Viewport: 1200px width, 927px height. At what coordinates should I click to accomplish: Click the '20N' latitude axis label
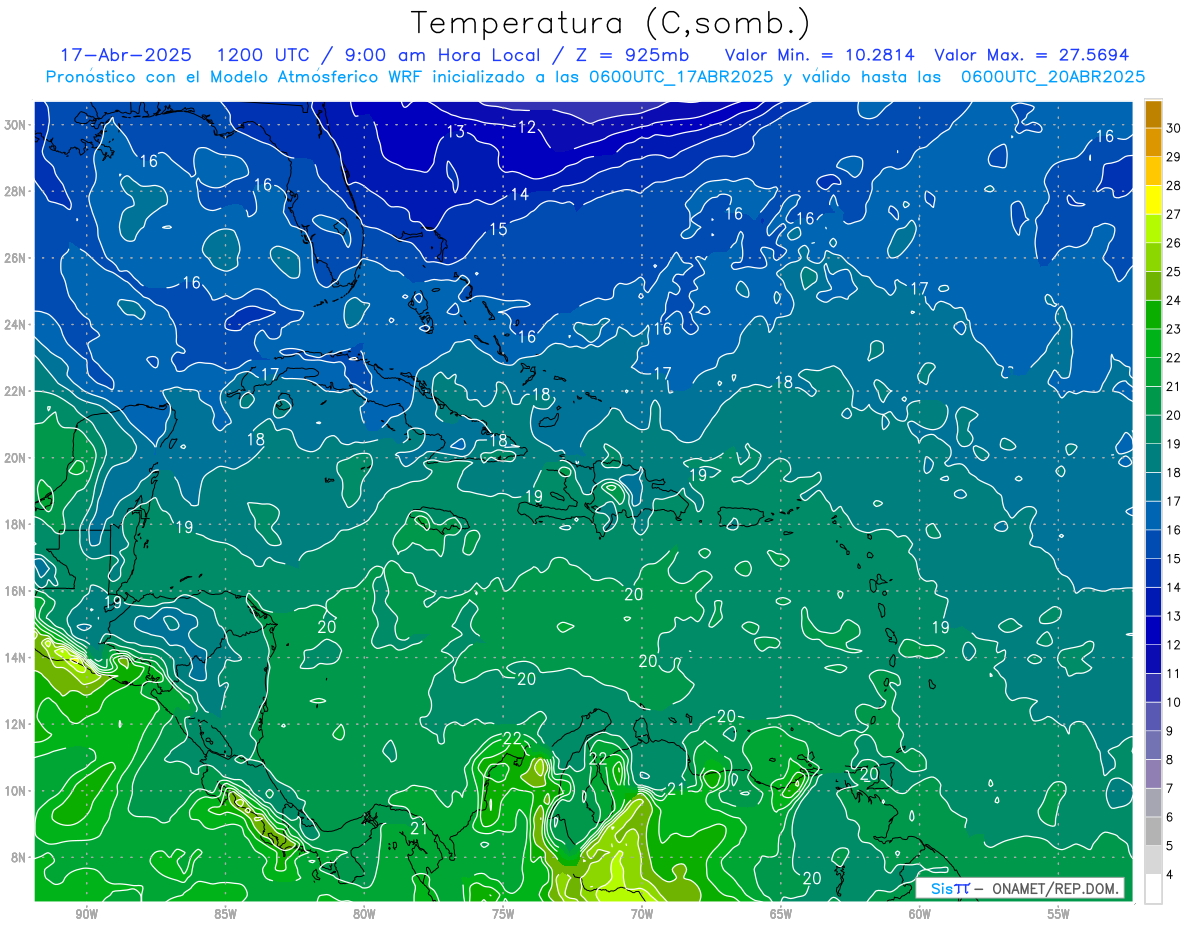[x=15, y=458]
